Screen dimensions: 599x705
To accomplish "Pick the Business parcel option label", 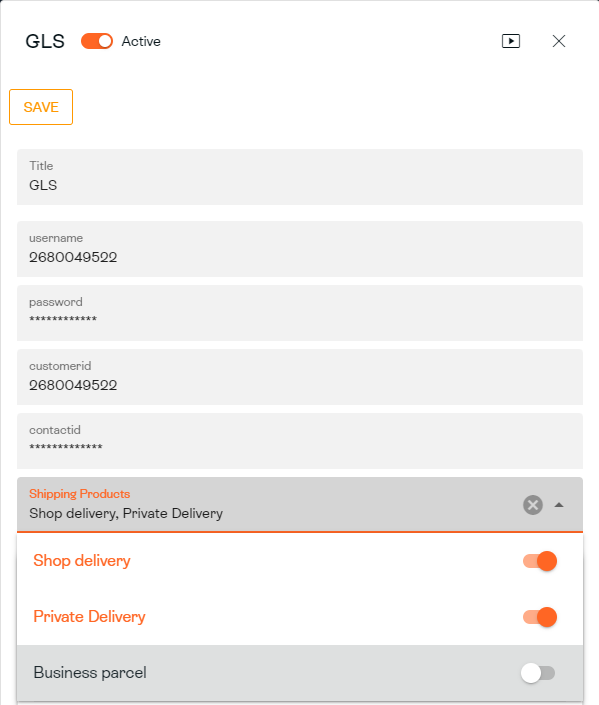I will pyautogui.click(x=90, y=673).
